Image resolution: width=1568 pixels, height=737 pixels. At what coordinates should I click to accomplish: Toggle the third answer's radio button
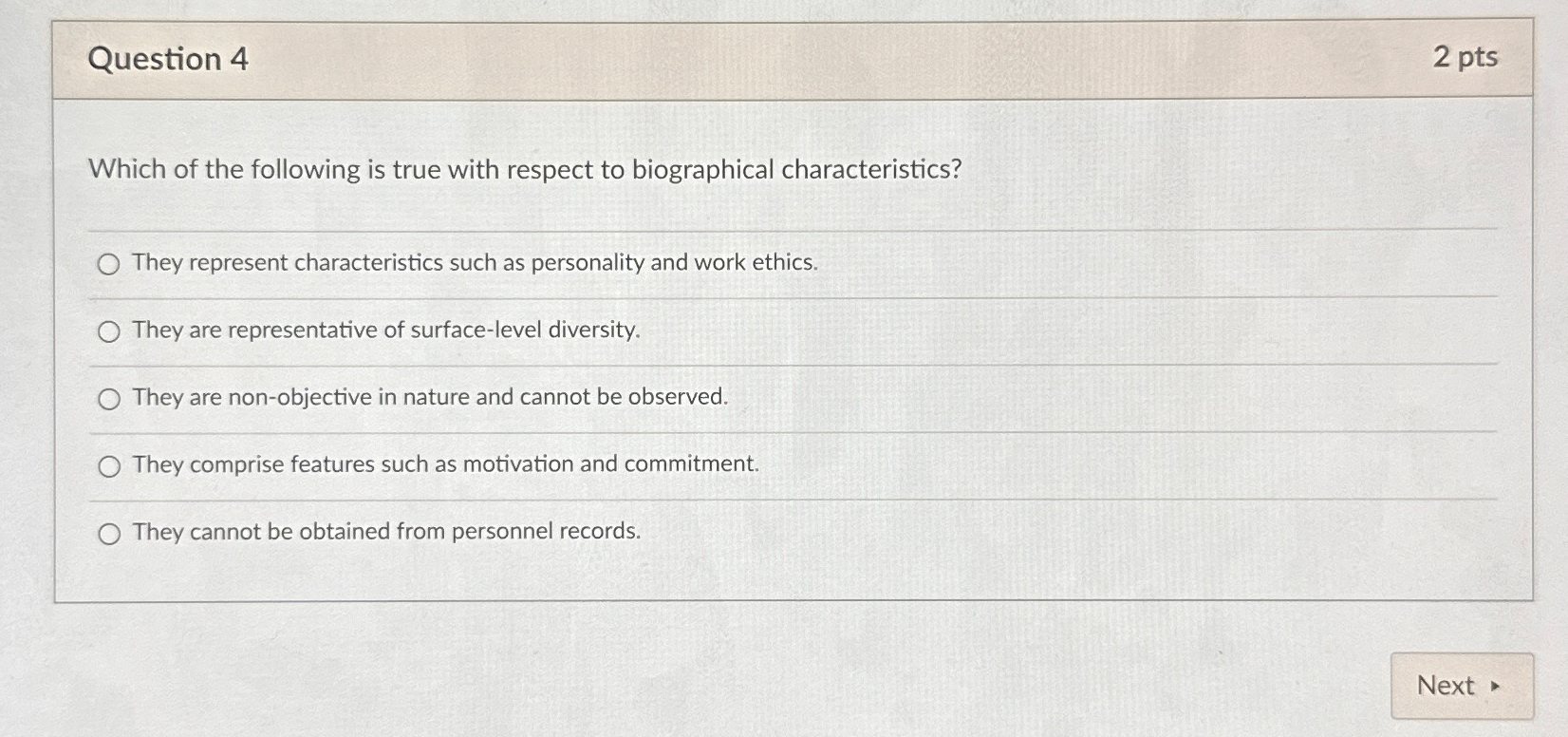[110, 398]
